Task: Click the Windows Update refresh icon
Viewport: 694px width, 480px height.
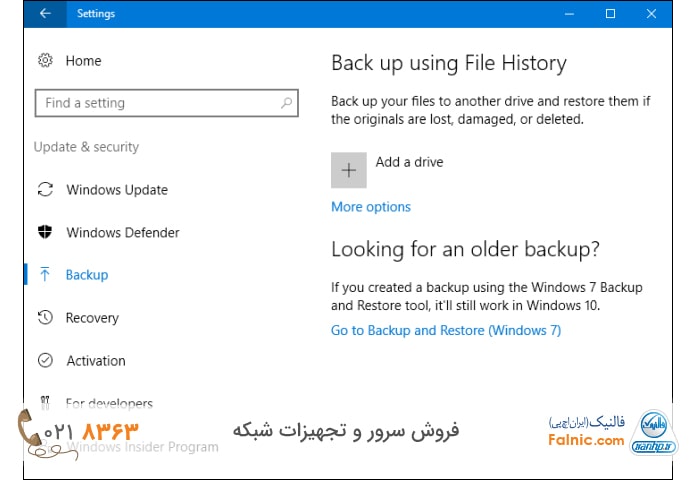Action: pos(45,190)
